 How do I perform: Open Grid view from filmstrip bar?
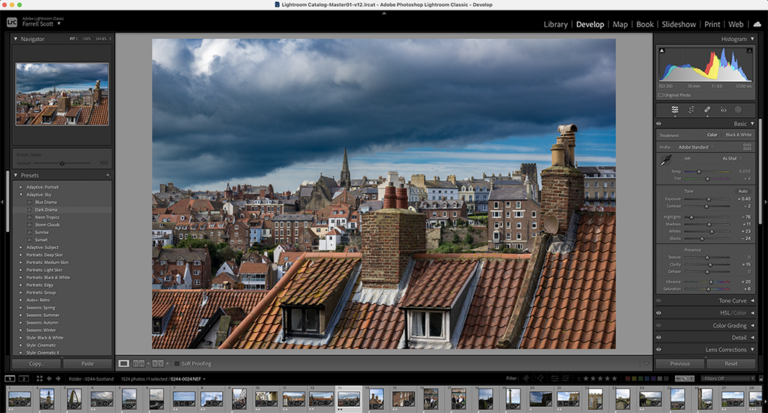coord(39,379)
